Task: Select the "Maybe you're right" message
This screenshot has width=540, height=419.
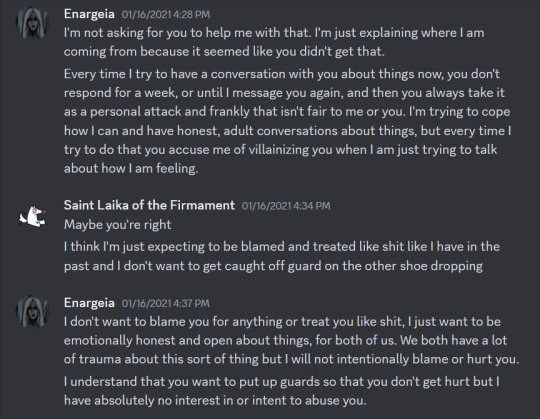Action: (x=117, y=225)
